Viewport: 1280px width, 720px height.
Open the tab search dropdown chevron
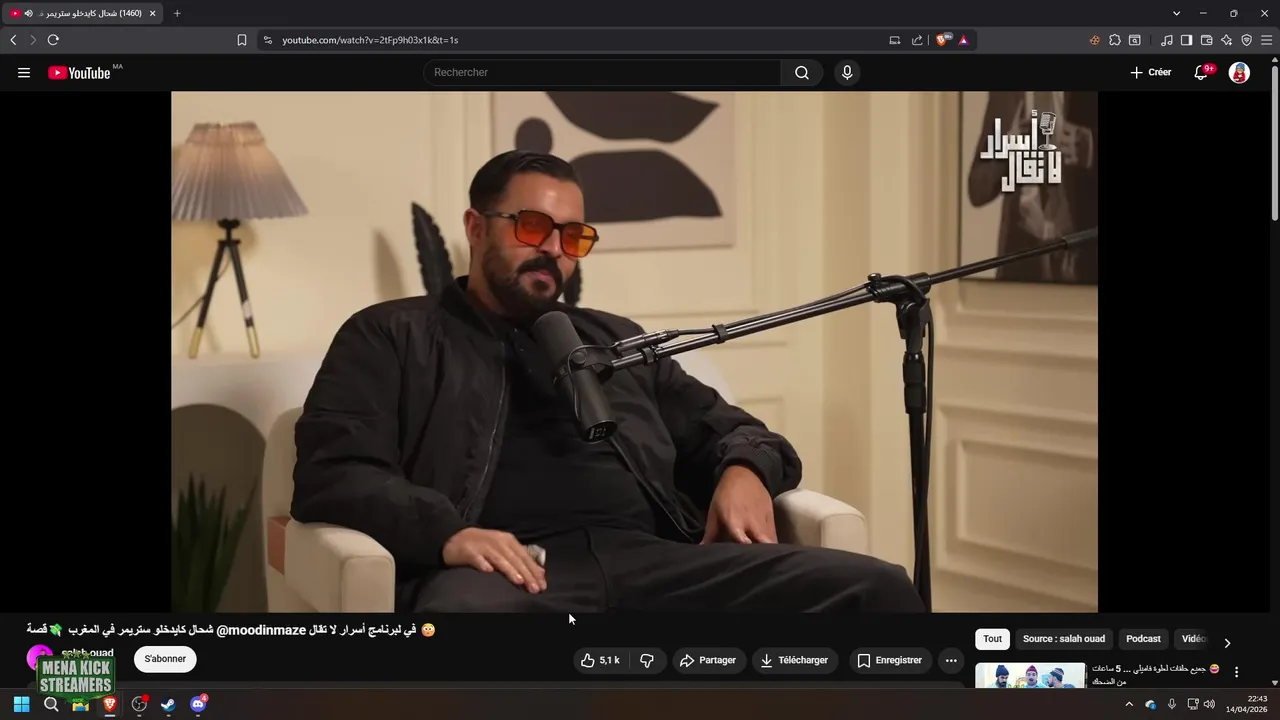point(1176,13)
